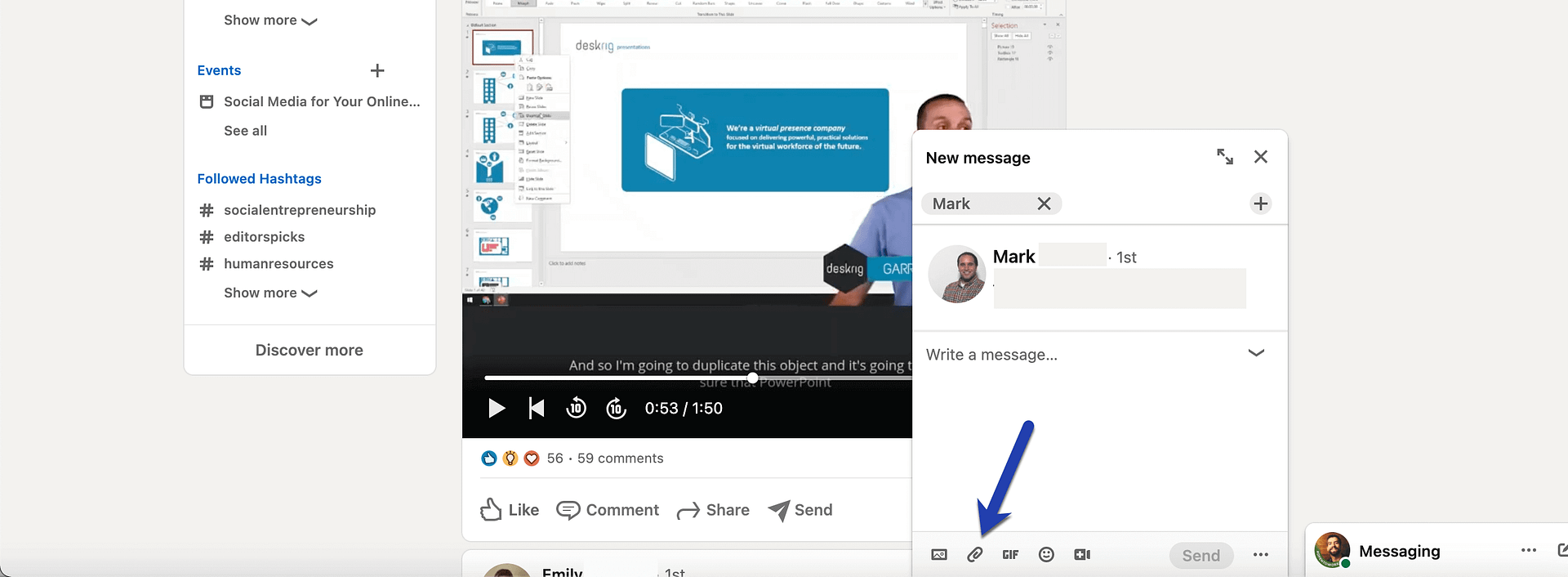Open more message options ellipsis

pyautogui.click(x=1261, y=555)
